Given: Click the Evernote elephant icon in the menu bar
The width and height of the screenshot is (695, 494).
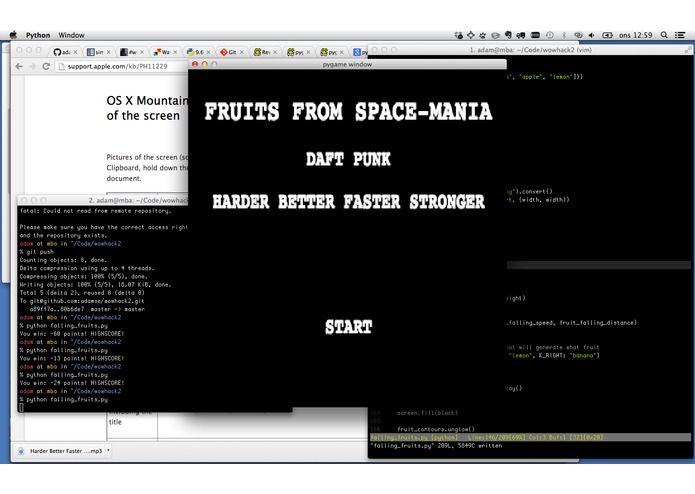Looking at the screenshot, I should [508, 35].
